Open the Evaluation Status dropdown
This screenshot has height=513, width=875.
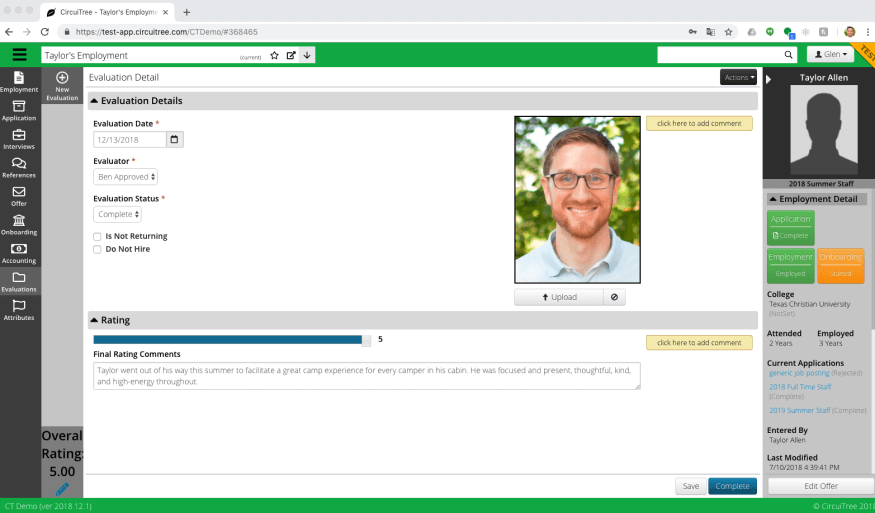pos(118,214)
